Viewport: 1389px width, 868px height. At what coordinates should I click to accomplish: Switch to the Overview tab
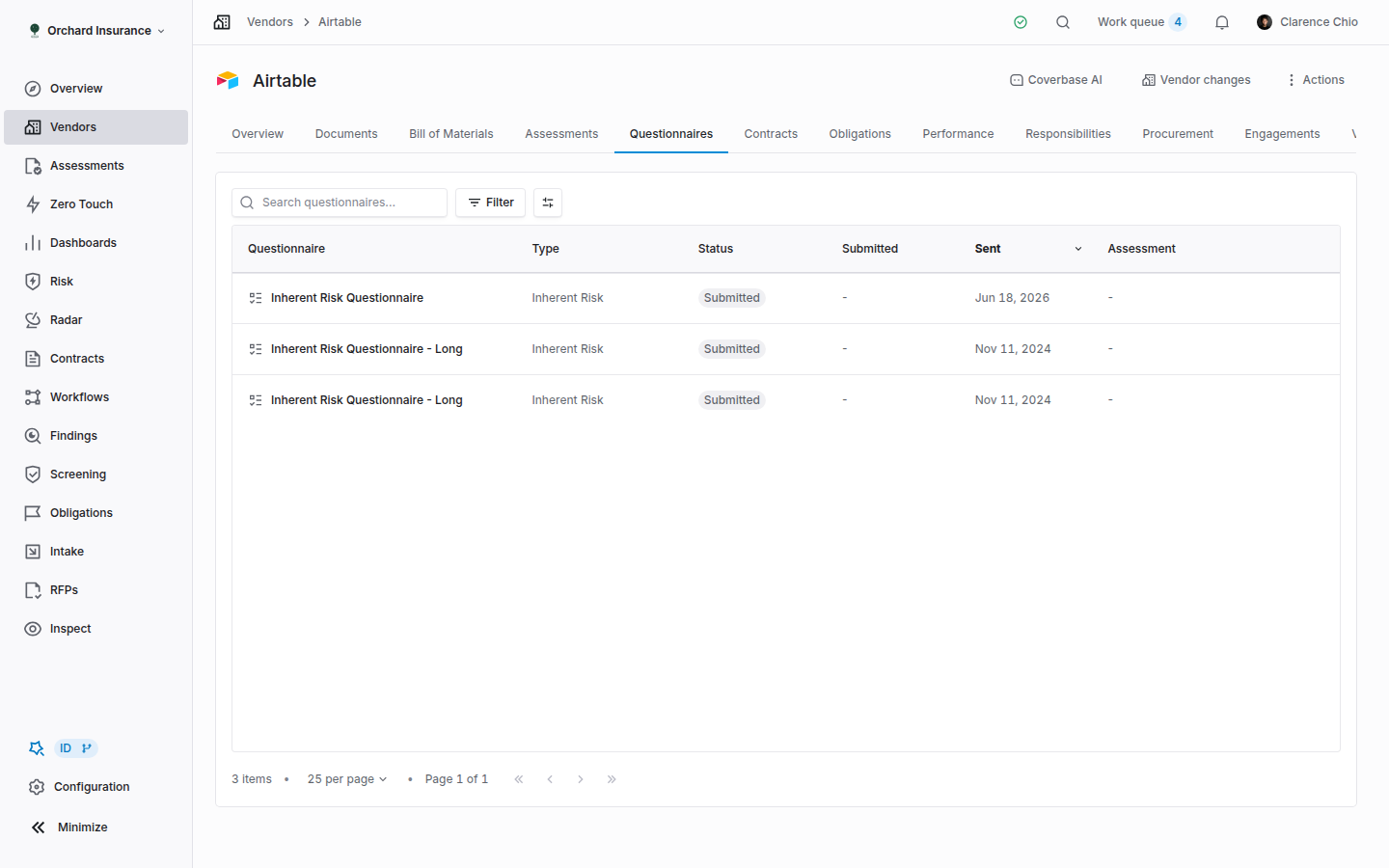[258, 134]
